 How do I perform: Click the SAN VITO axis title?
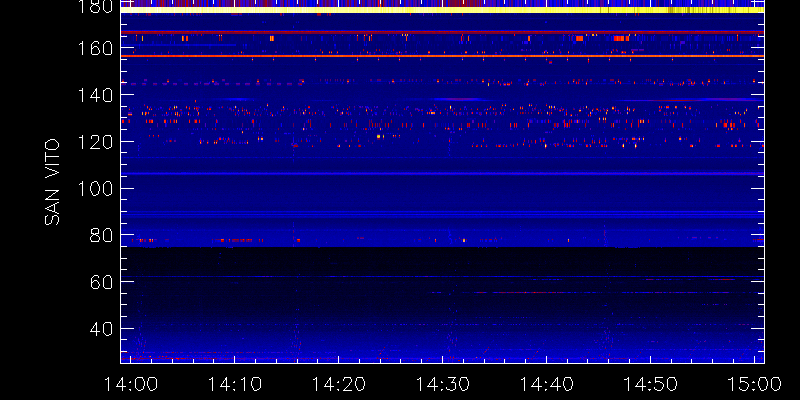coord(52,183)
